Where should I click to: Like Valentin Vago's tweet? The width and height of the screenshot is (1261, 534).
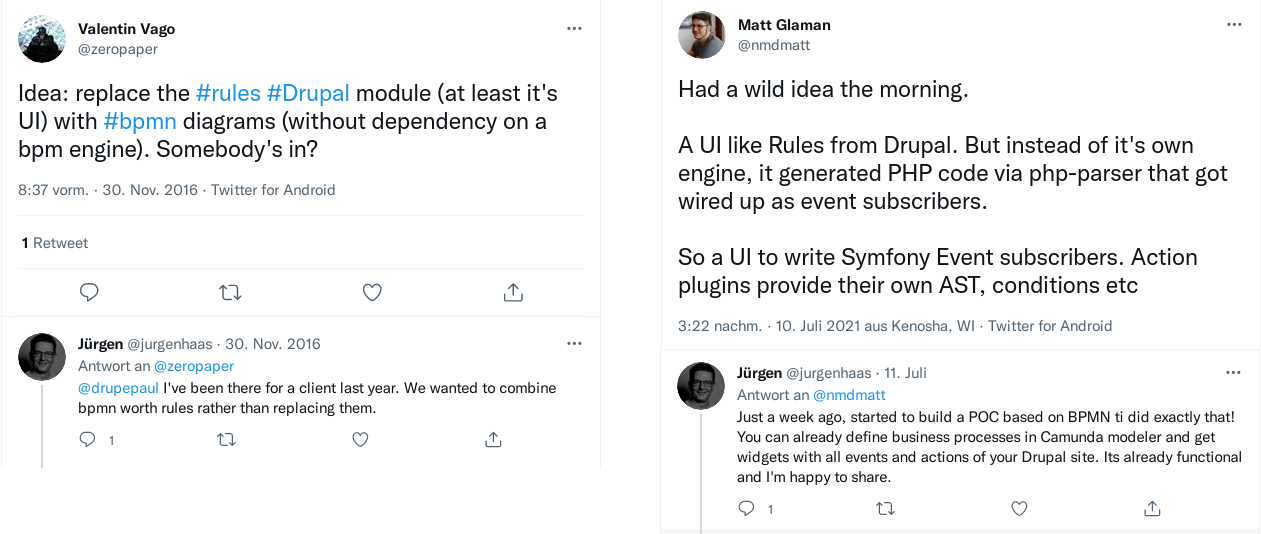point(372,292)
